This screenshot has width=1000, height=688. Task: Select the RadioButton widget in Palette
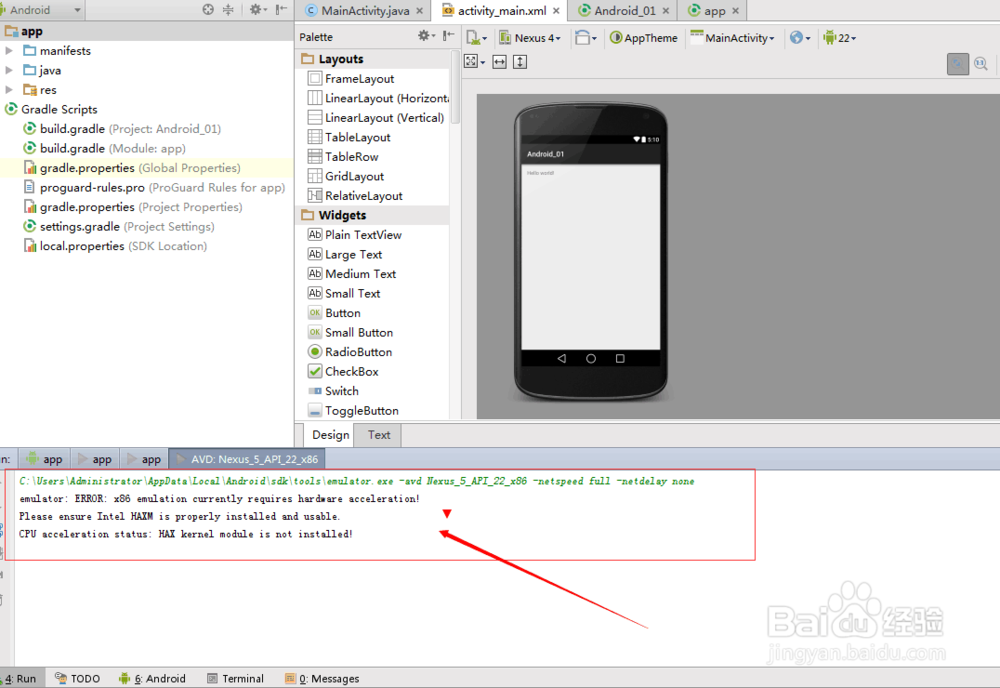click(358, 352)
